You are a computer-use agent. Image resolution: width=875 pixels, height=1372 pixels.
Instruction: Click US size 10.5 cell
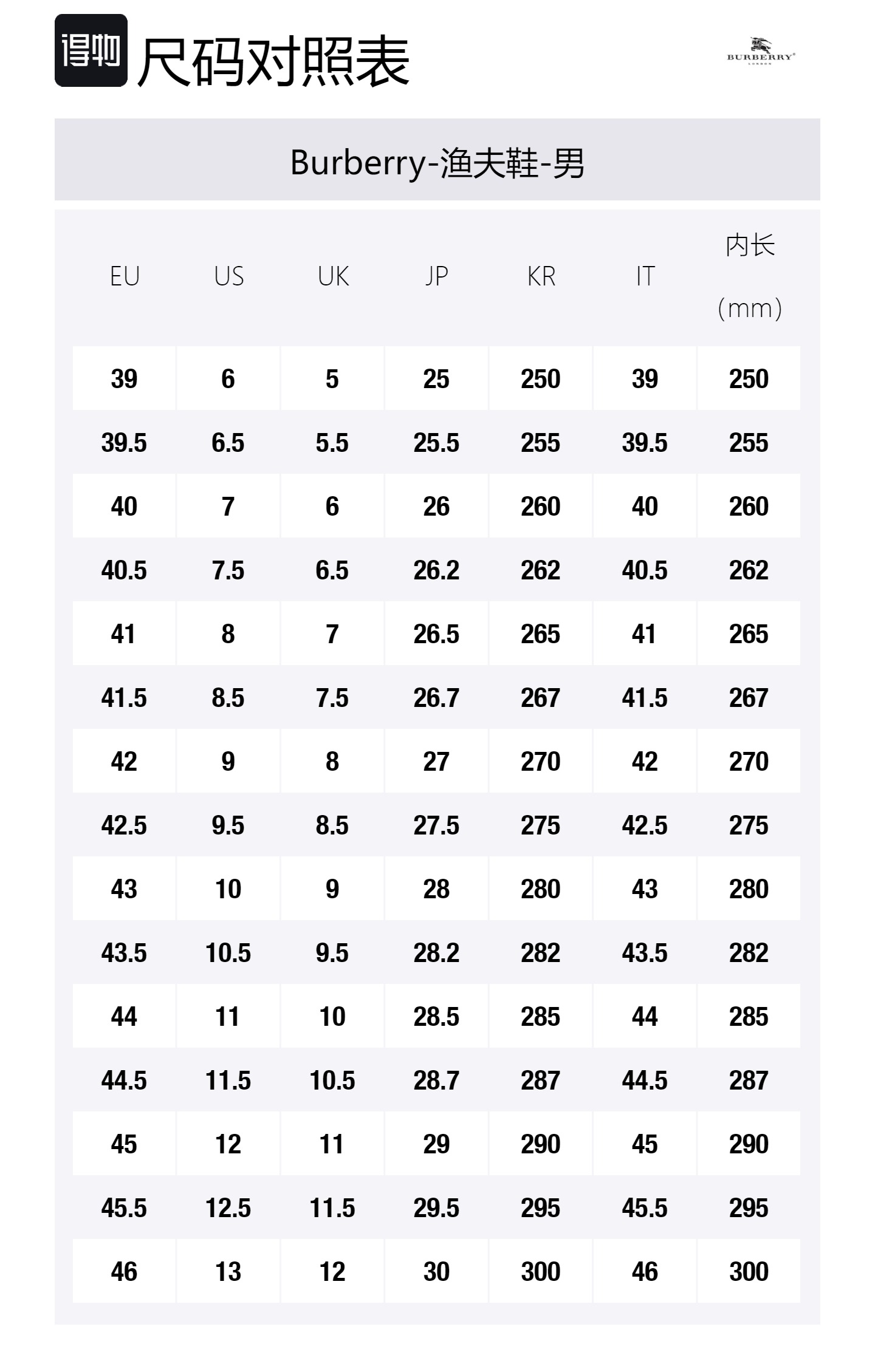point(228,953)
